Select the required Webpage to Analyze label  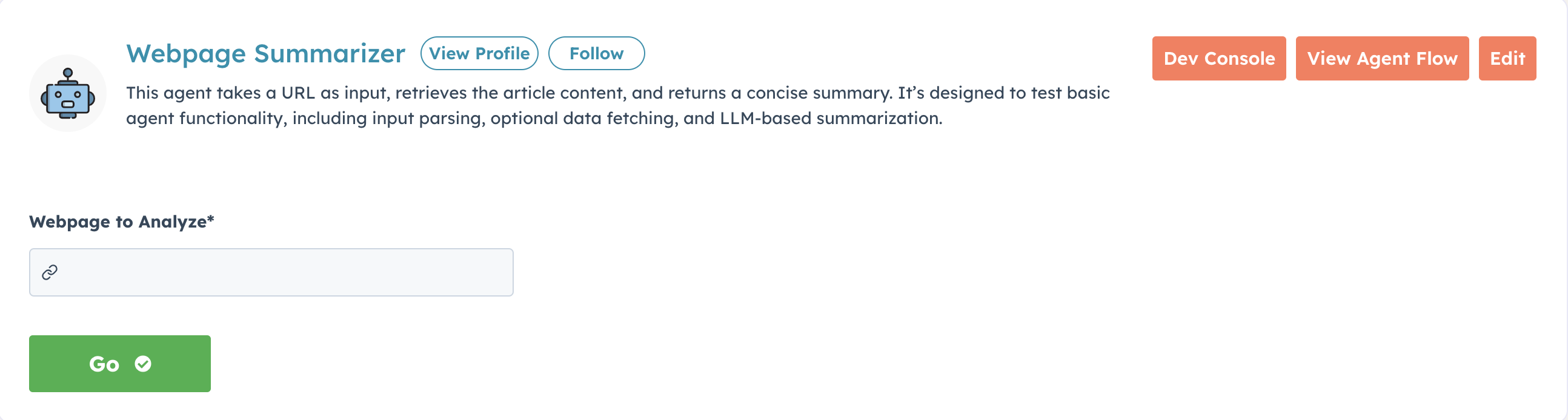click(x=121, y=221)
